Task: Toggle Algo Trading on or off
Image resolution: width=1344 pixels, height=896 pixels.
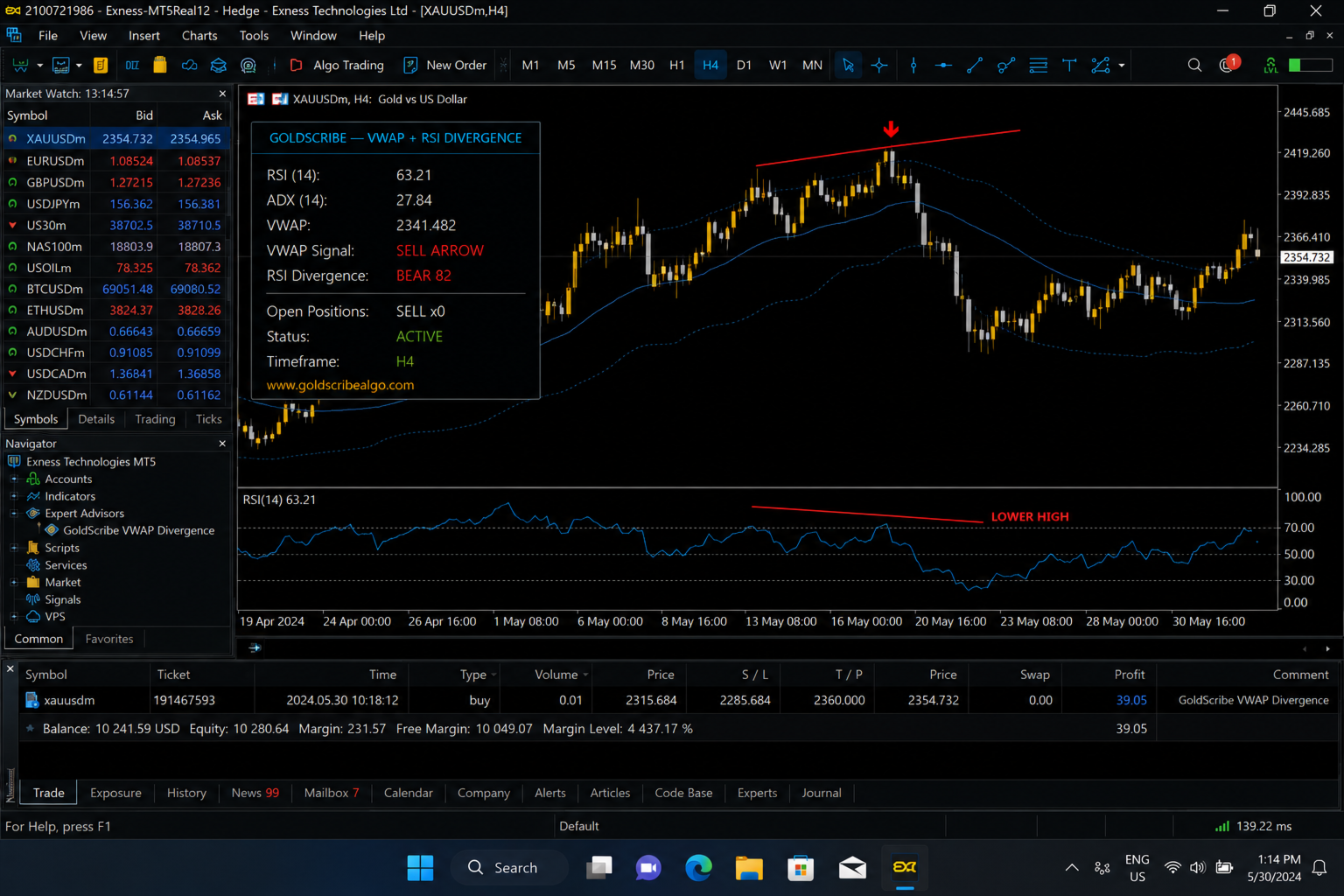Action: pyautogui.click(x=337, y=66)
